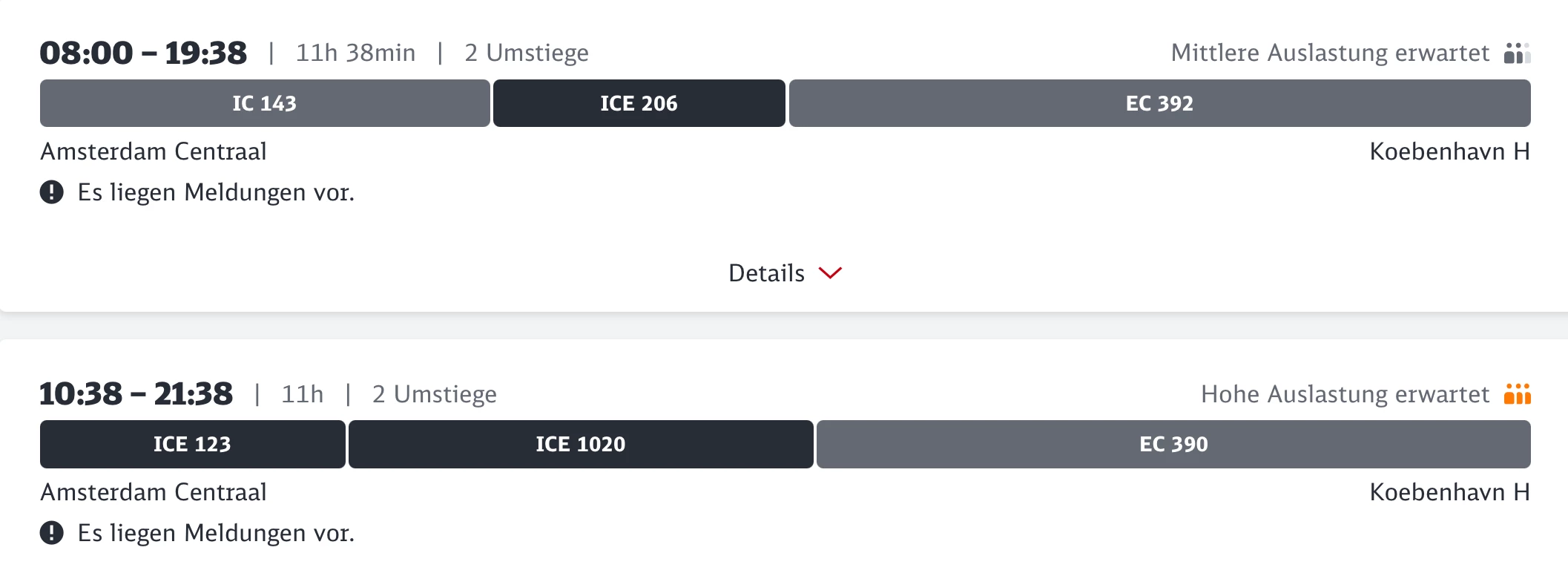Select the ICE 123 train segment
Image resolution: width=1568 pixels, height=579 pixels.
(192, 444)
